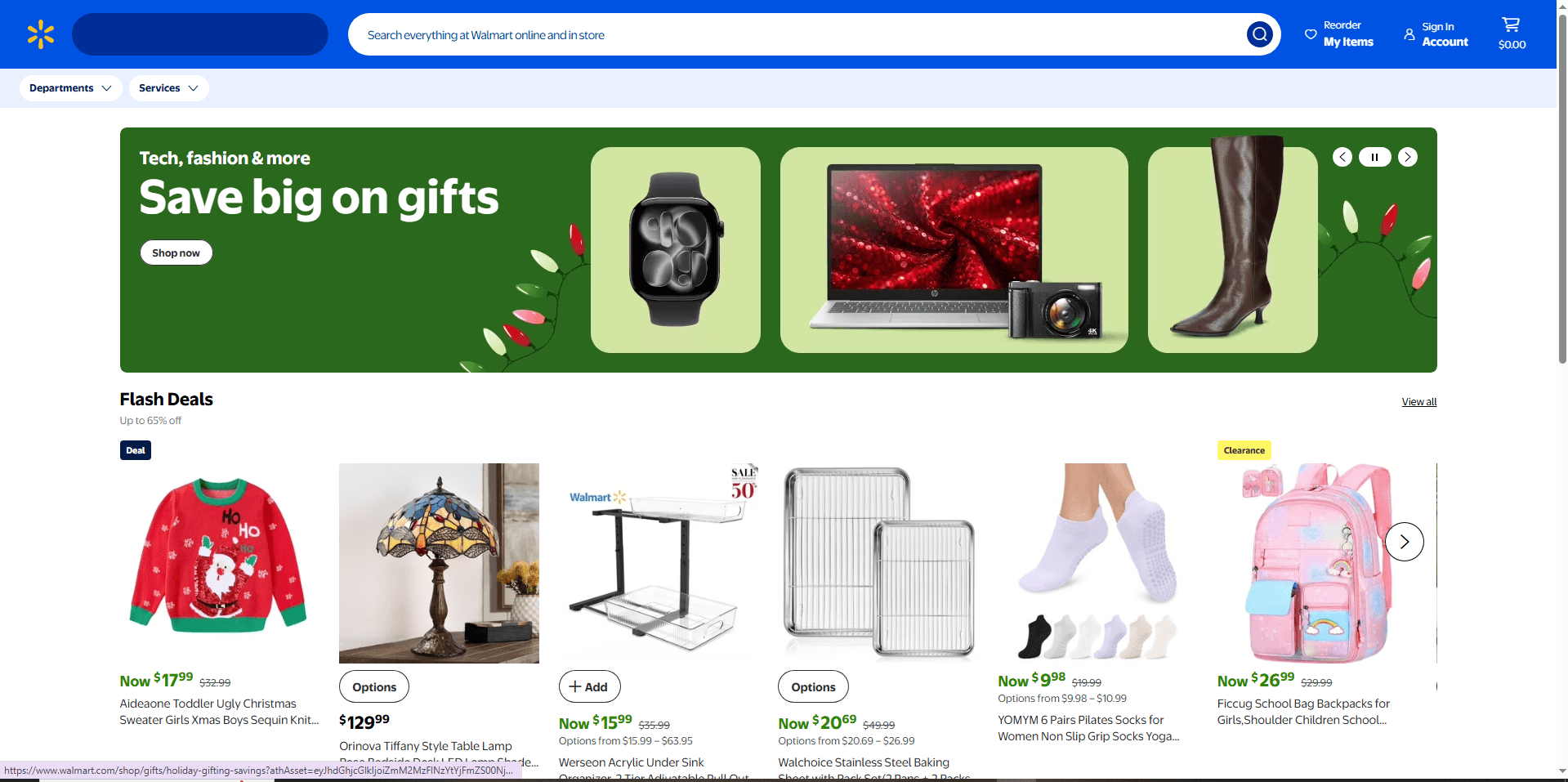Viewport: 1568px width, 782px height.
Task: Click the search magnifier icon
Action: pos(1259,34)
